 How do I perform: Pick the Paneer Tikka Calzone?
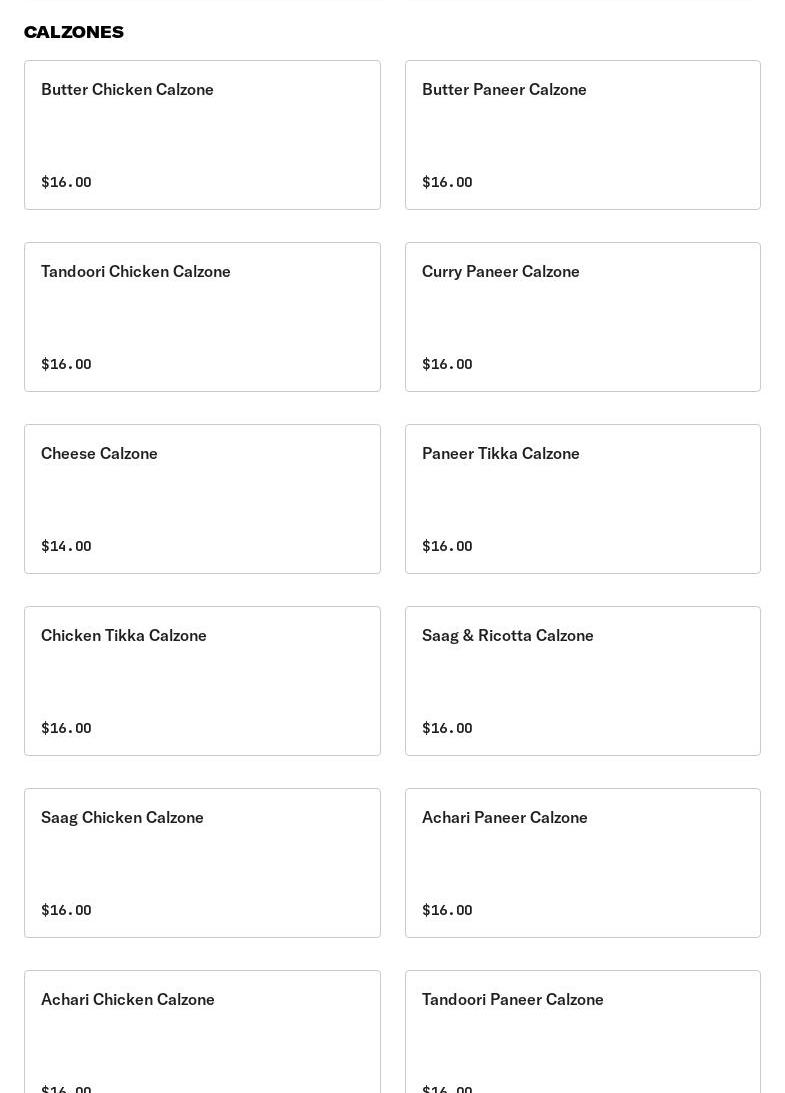click(x=582, y=499)
